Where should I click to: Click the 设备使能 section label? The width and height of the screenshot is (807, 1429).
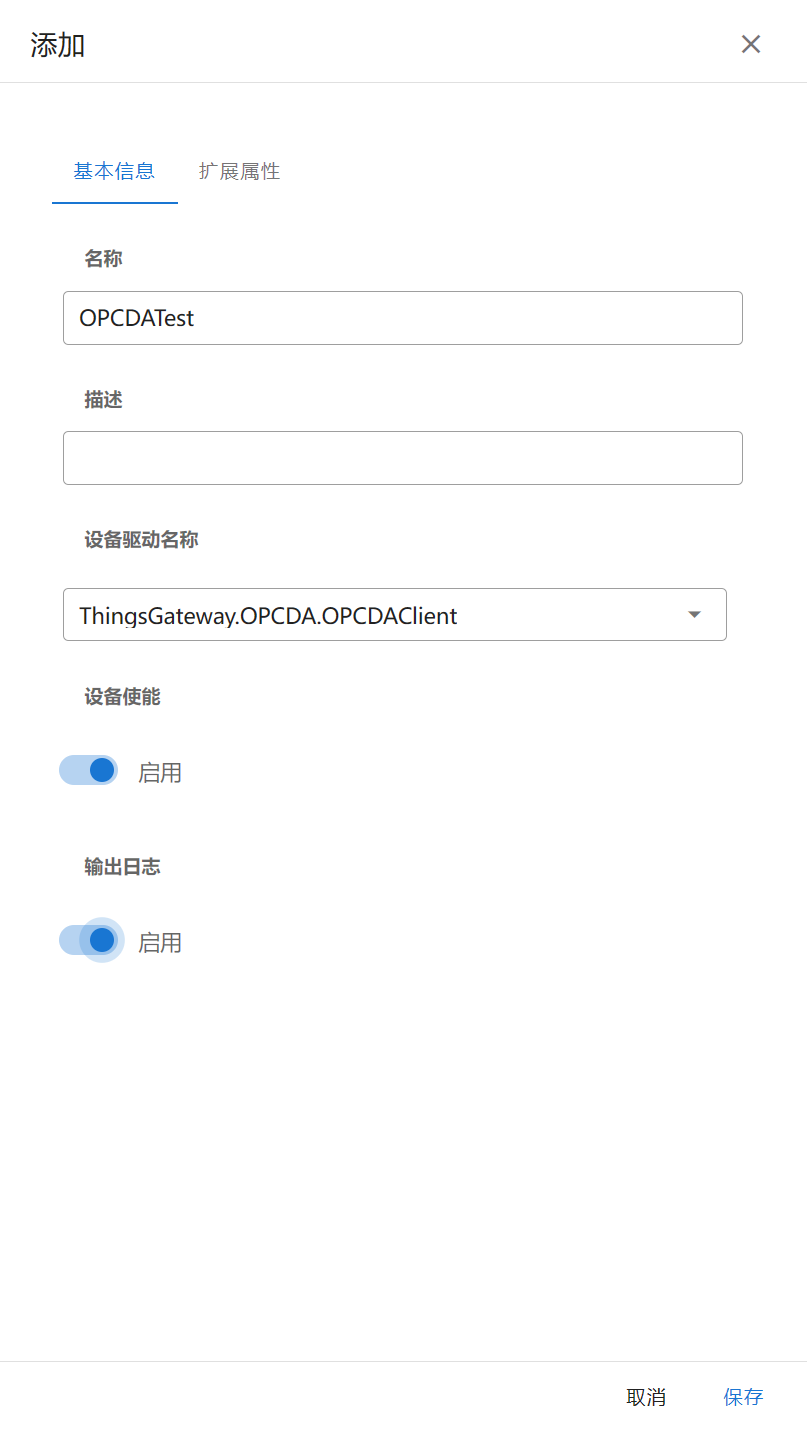(122, 697)
